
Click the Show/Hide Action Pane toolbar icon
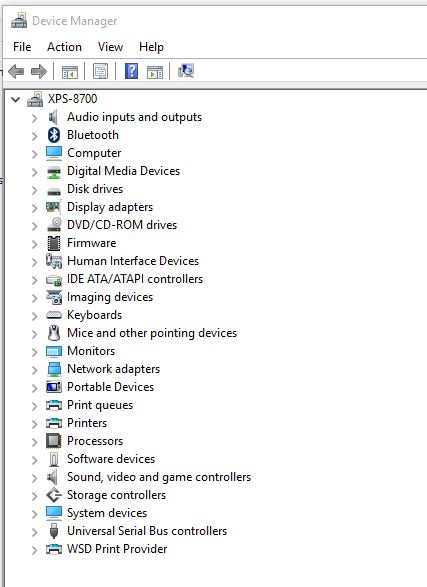point(155,71)
